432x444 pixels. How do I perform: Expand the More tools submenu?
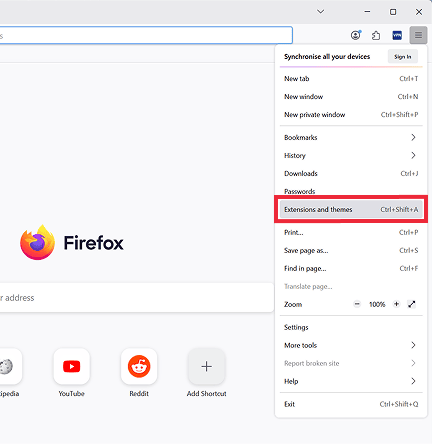(x=351, y=345)
